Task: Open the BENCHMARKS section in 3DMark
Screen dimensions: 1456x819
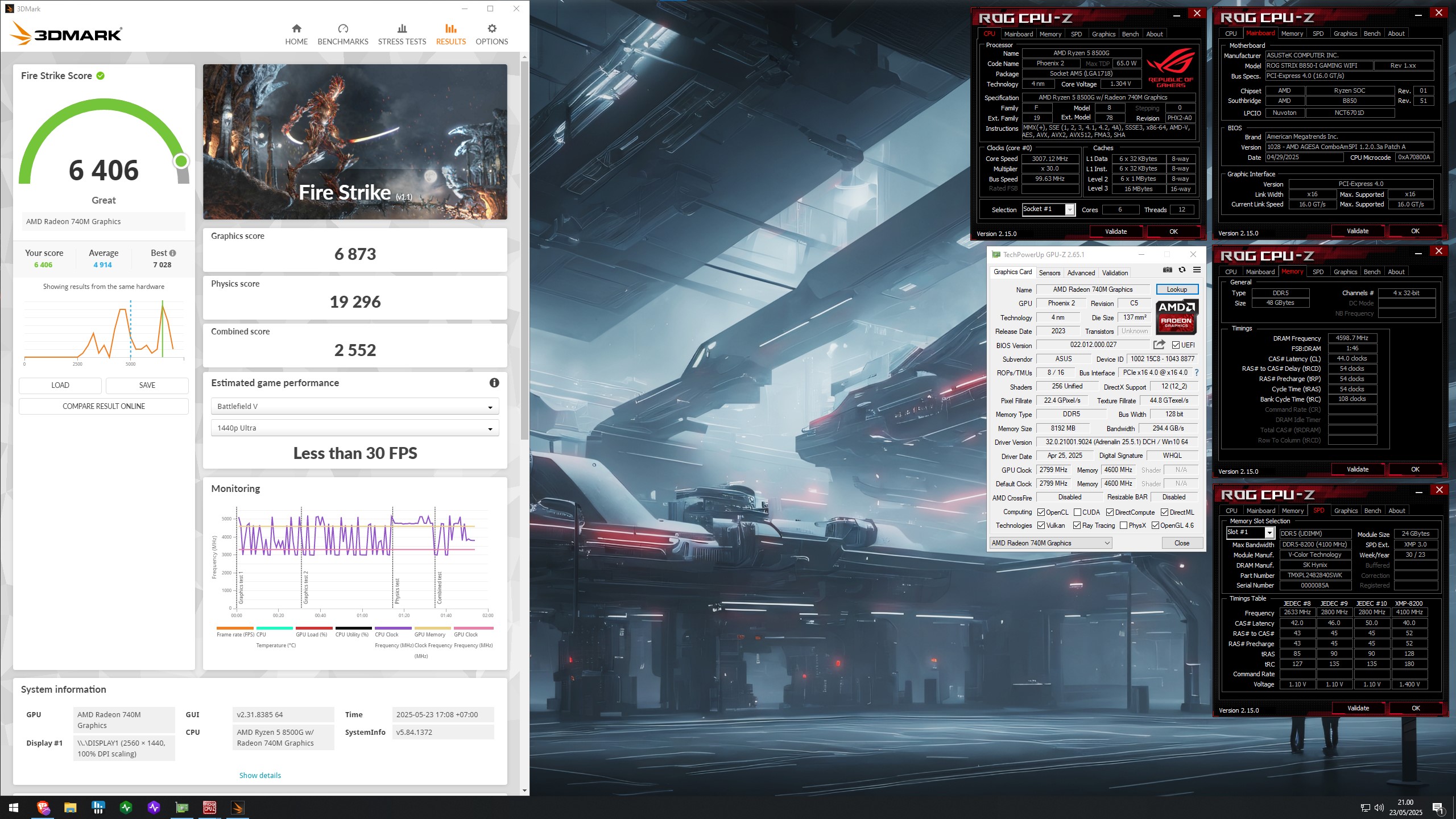Action: [x=343, y=35]
